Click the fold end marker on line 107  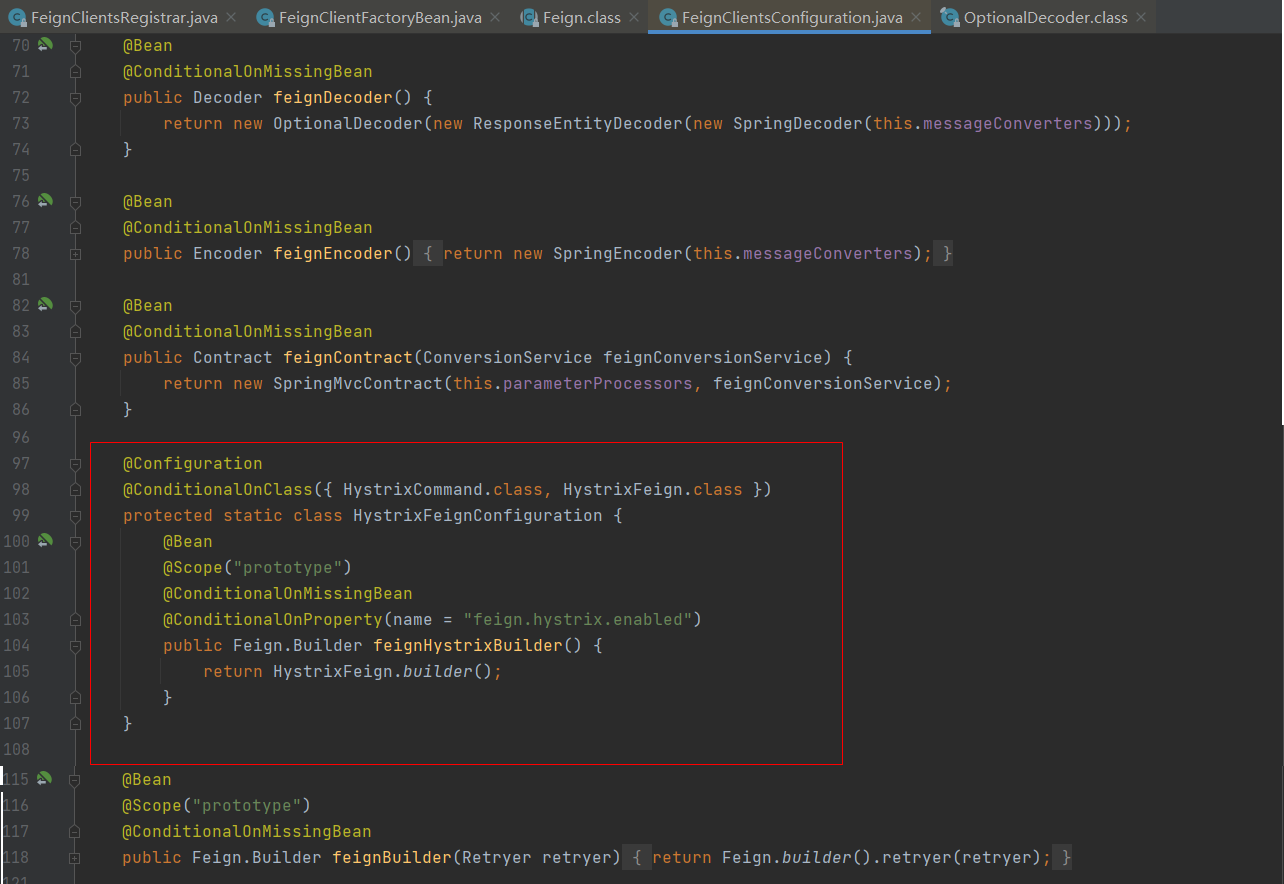[75, 724]
